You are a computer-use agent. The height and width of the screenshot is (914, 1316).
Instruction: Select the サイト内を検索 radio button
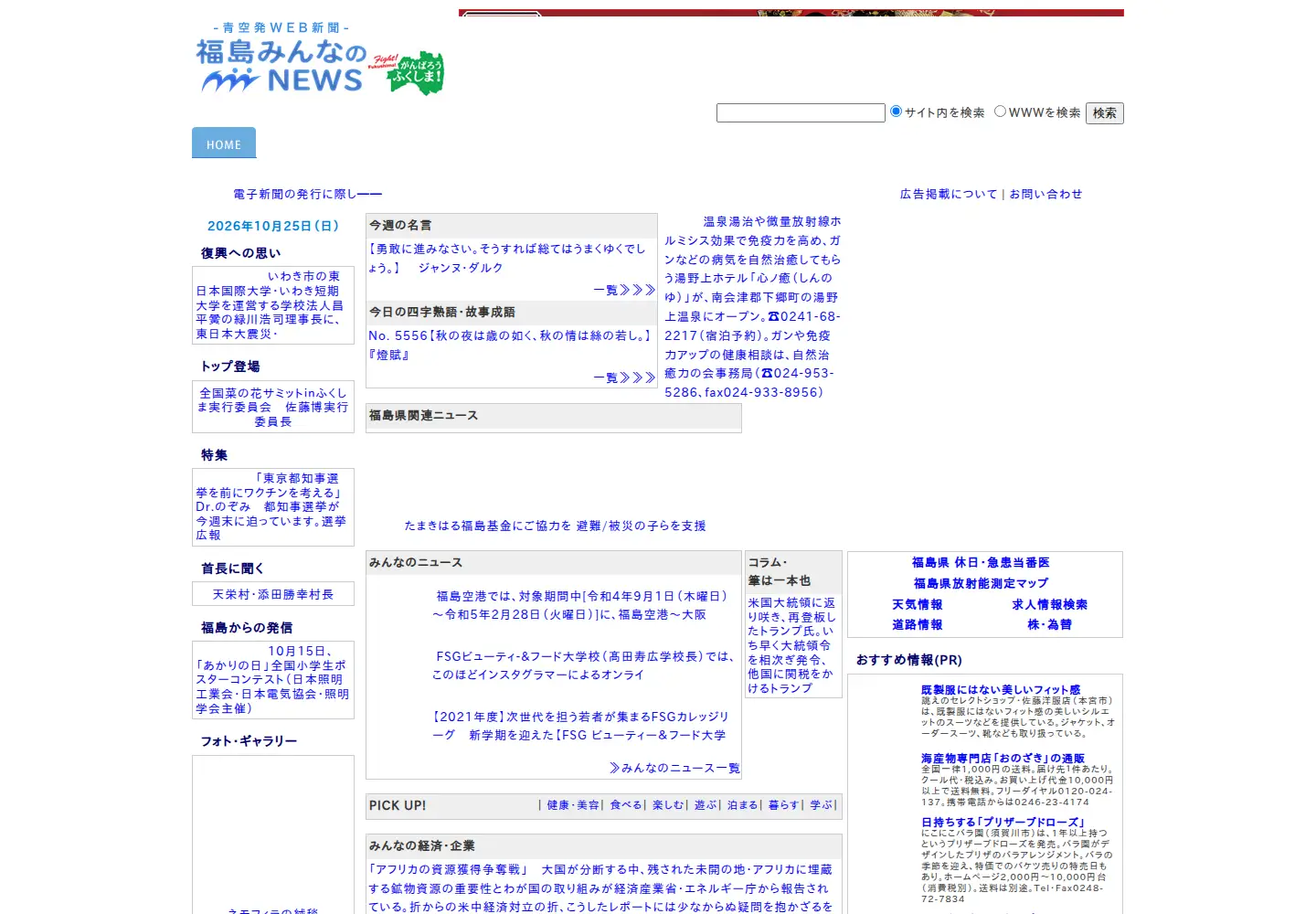pos(897,112)
